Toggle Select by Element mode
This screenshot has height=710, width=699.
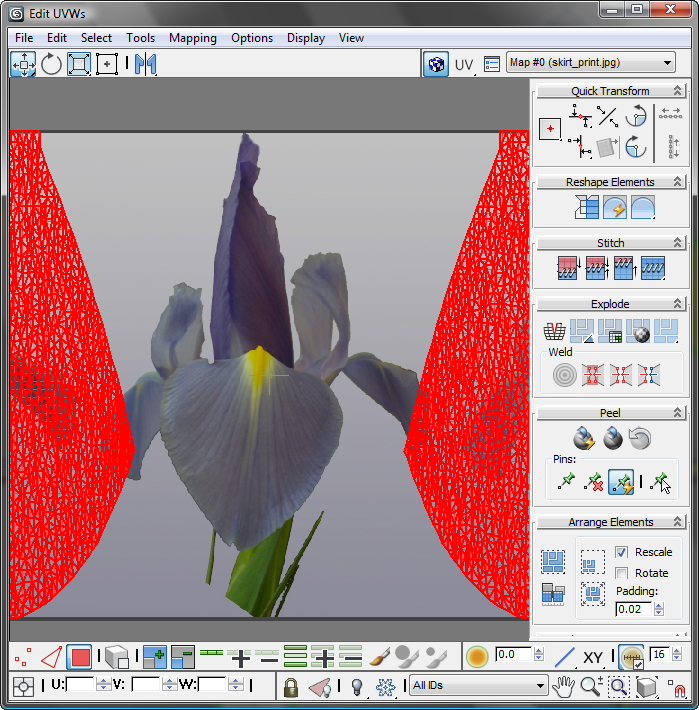(117, 657)
